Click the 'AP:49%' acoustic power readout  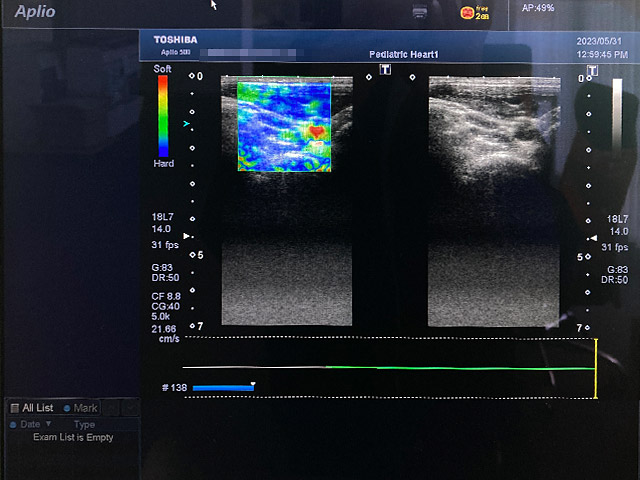(x=538, y=8)
